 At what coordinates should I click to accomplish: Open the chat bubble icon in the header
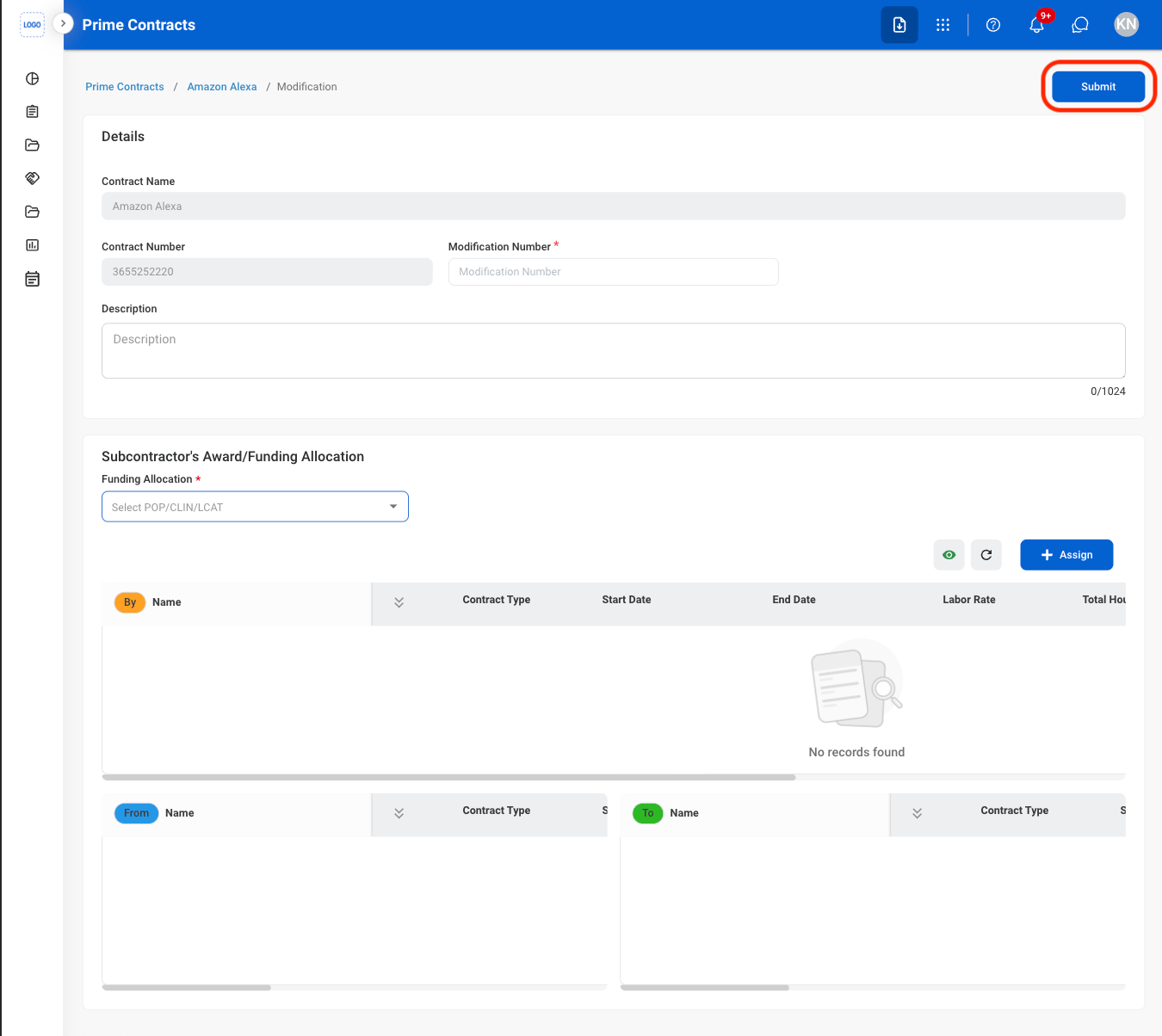[x=1080, y=25]
